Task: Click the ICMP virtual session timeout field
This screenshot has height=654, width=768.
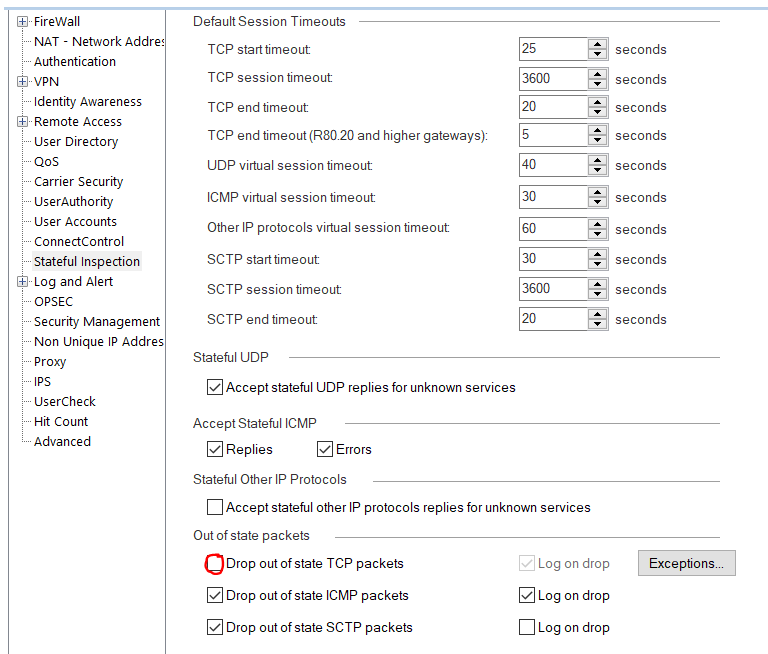Action: (x=552, y=197)
